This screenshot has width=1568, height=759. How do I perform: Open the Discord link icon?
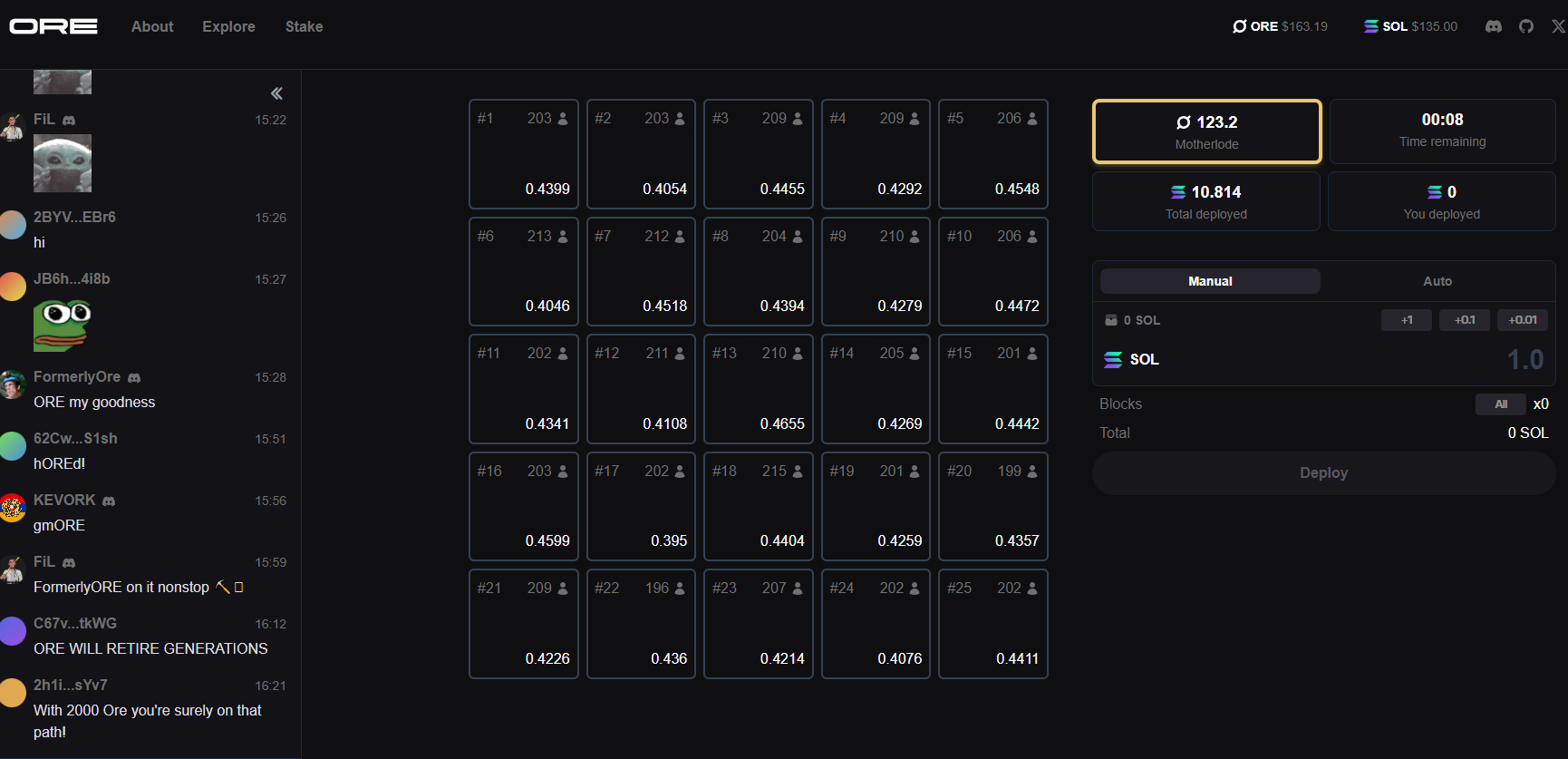coord(1494,26)
